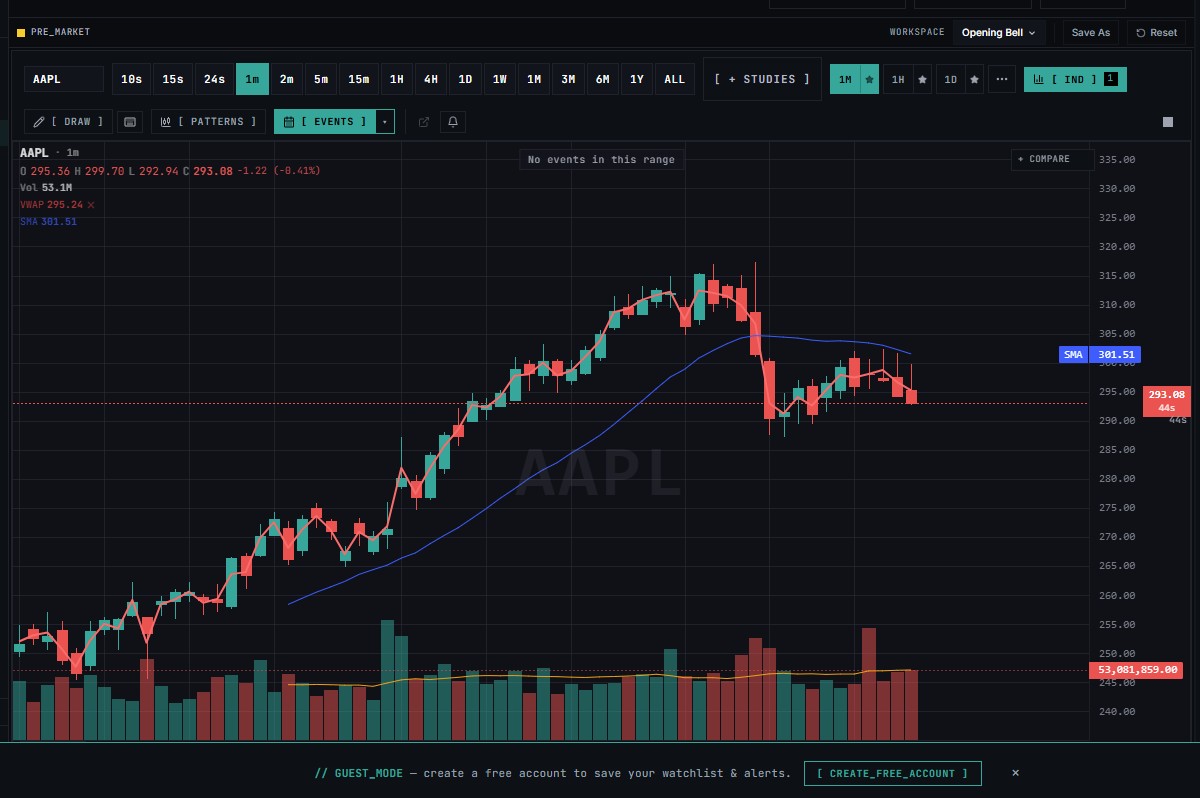Toggle the 1H favorite preset button
This screenshot has width=1200, height=798.
point(898,79)
